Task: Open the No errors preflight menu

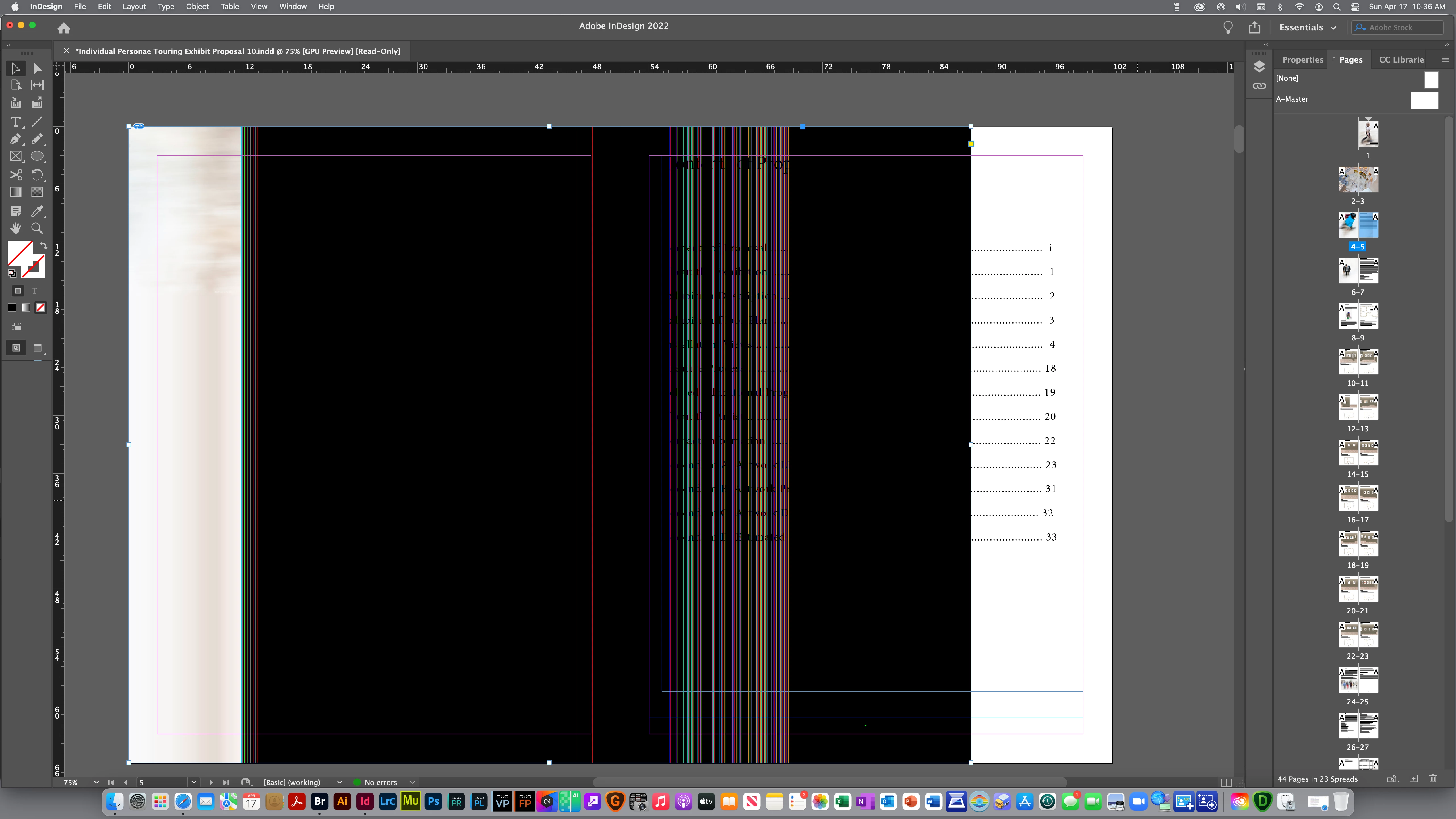Action: (412, 782)
